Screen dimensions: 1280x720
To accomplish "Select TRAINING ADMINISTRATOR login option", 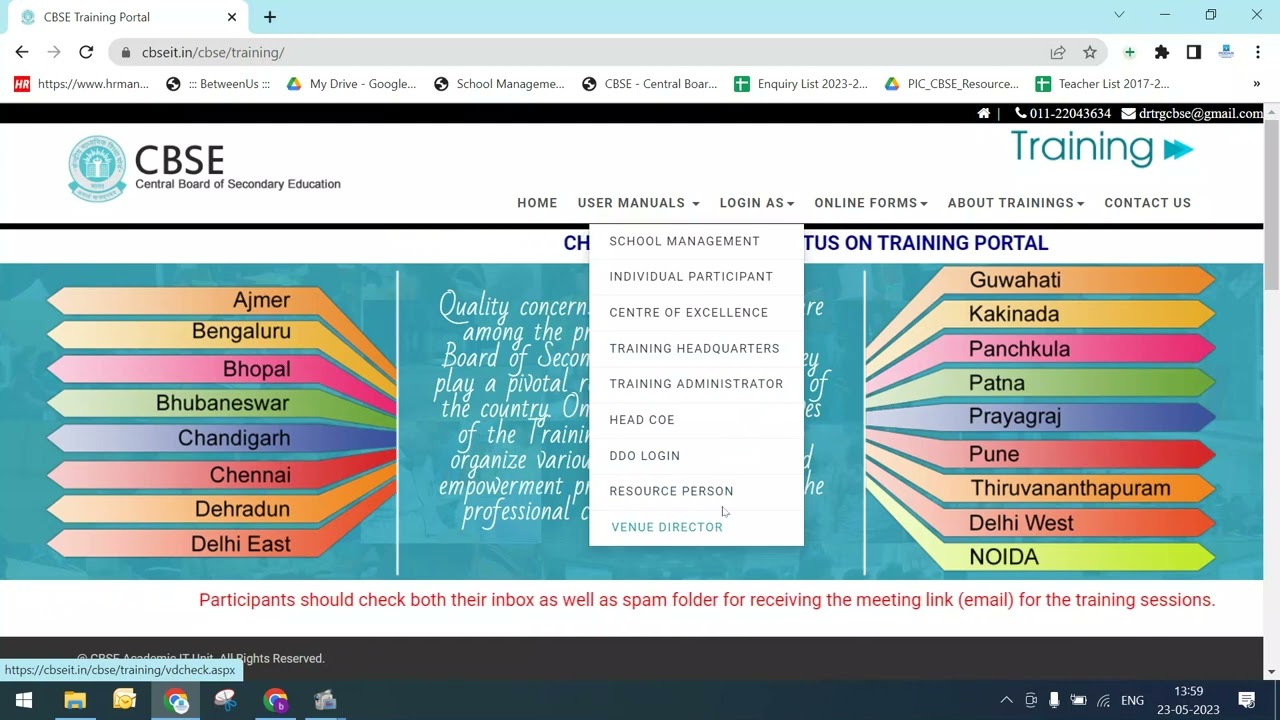I will click(696, 384).
